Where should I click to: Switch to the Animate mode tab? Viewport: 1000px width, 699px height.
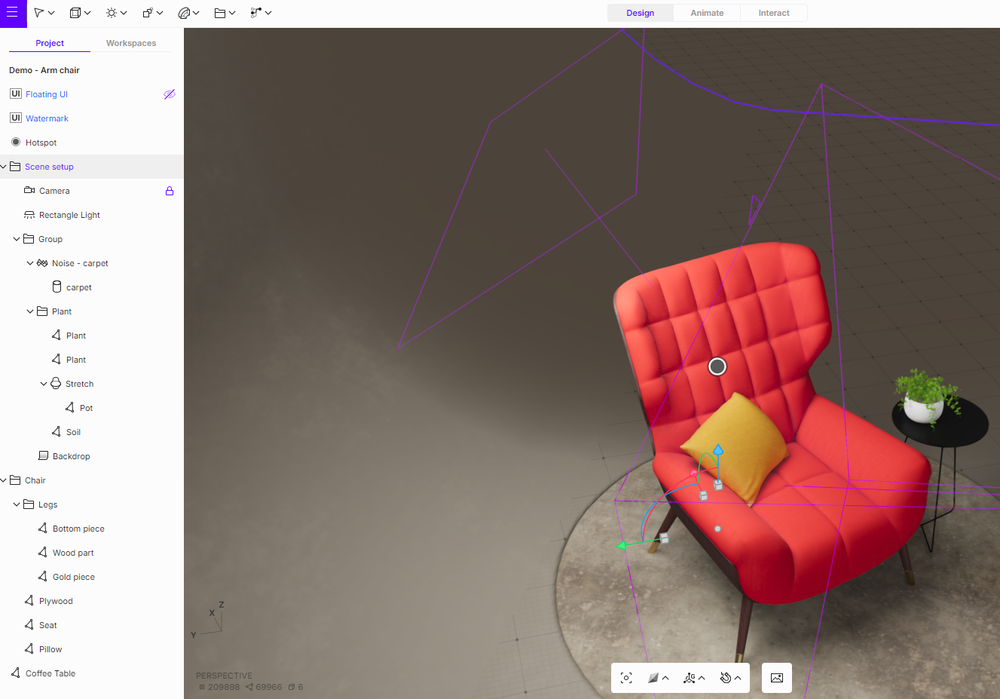[707, 13]
